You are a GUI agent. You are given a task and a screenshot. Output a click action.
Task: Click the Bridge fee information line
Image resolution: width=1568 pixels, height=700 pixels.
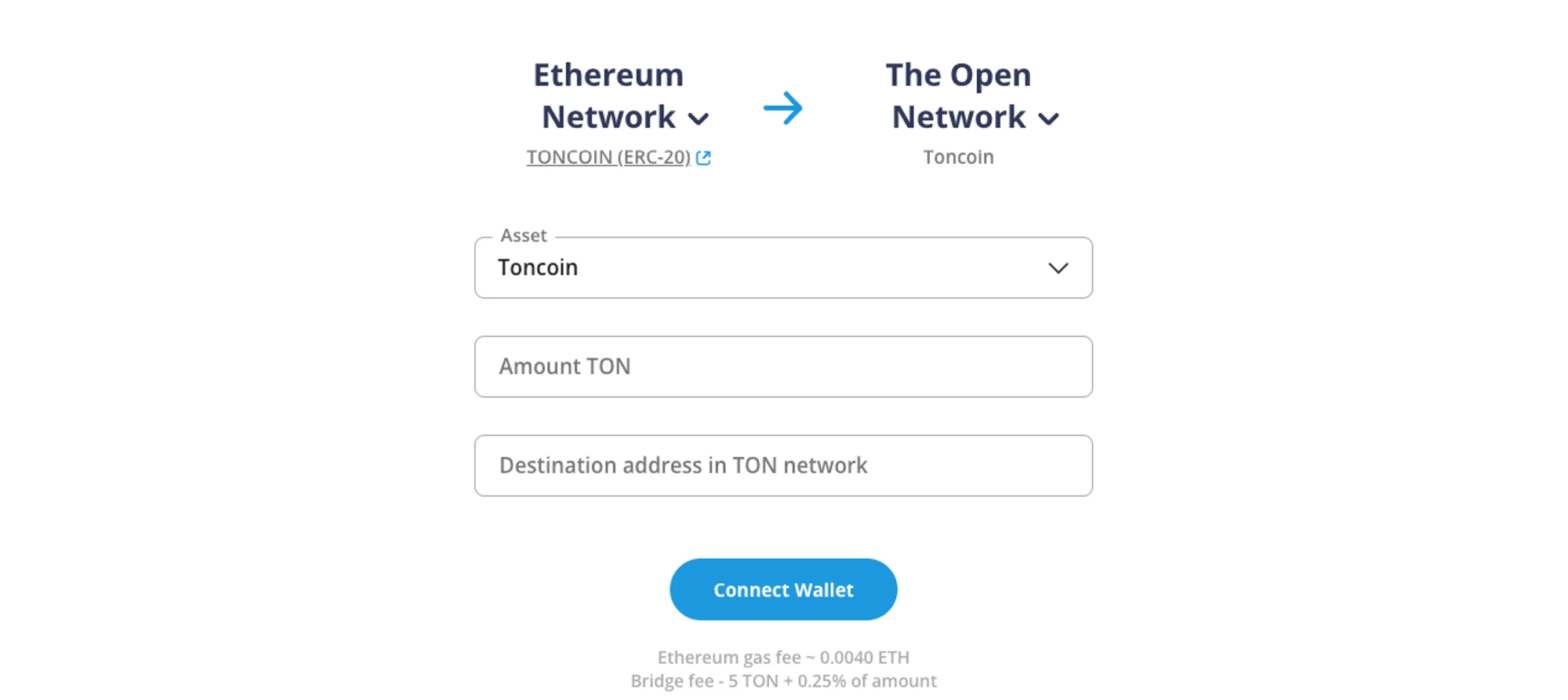(x=783, y=681)
